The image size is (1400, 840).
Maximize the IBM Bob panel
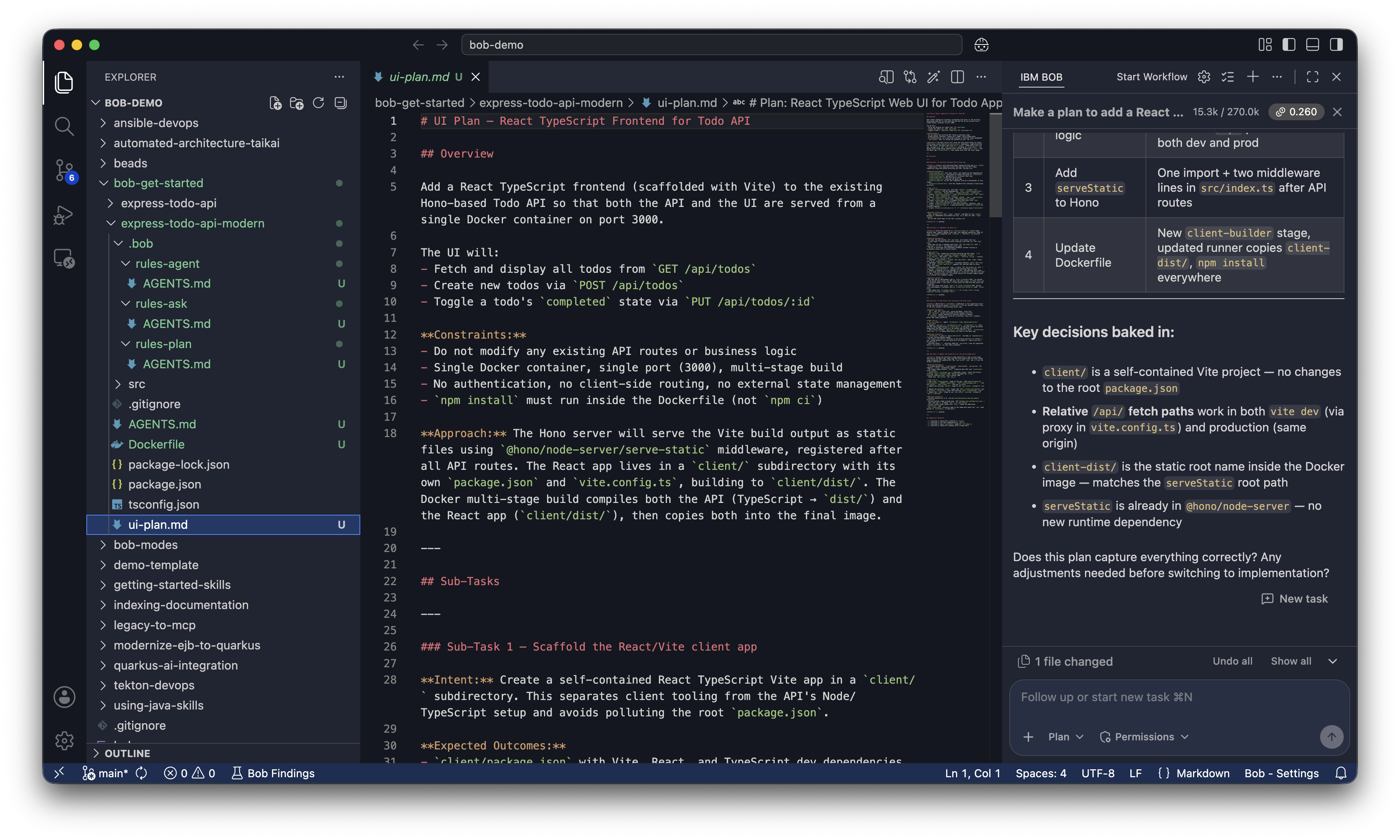(1313, 77)
